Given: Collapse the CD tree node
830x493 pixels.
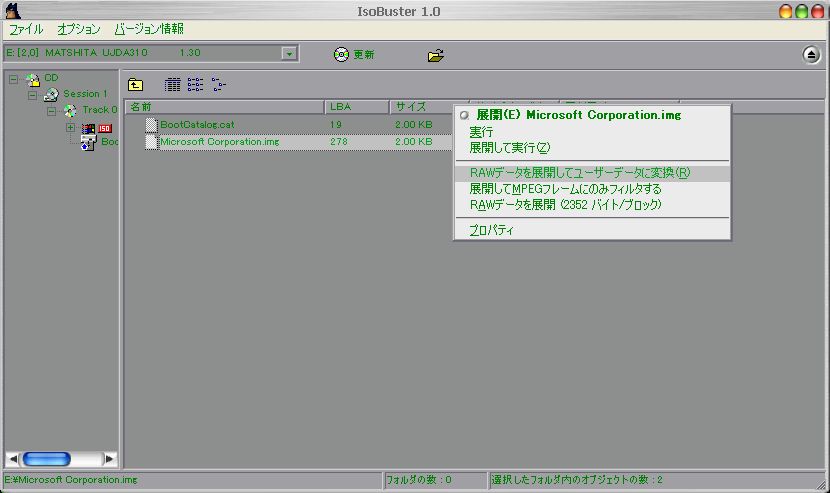Looking at the screenshot, I should [13, 79].
